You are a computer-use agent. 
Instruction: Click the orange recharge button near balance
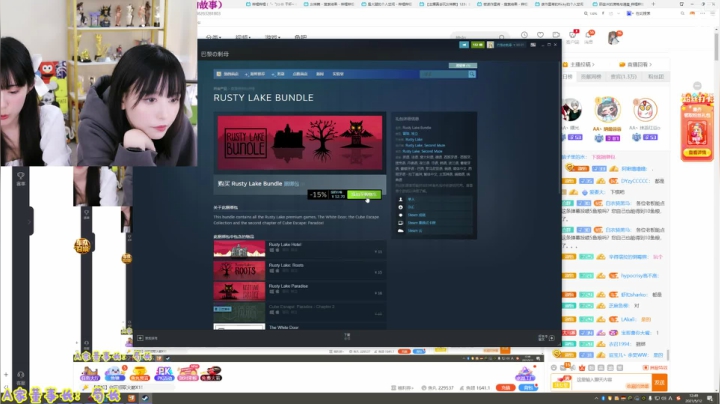pyautogui.click(x=506, y=388)
